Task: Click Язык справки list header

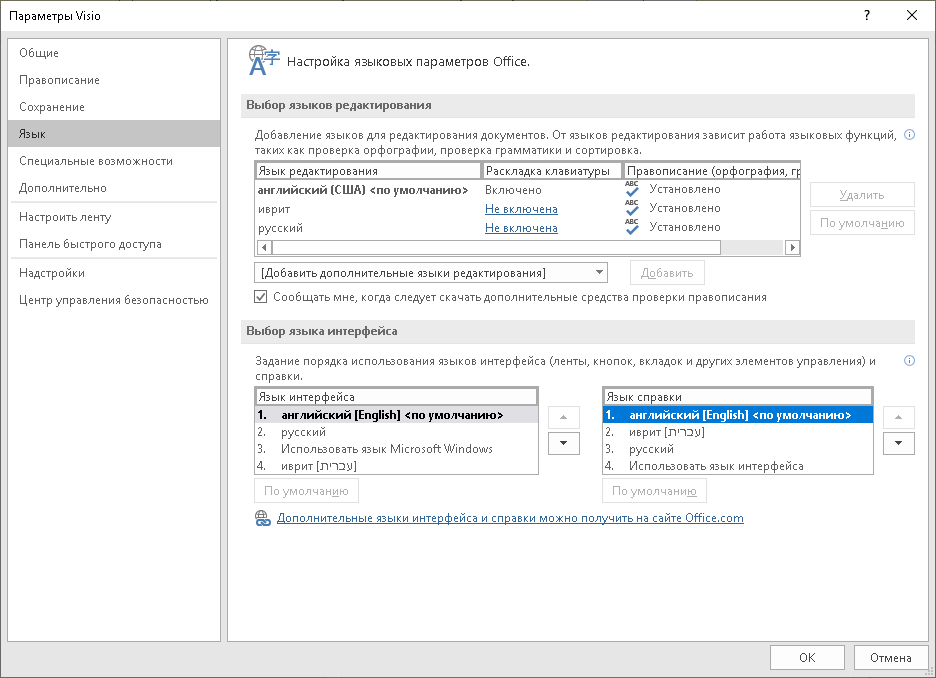Action: click(x=738, y=397)
